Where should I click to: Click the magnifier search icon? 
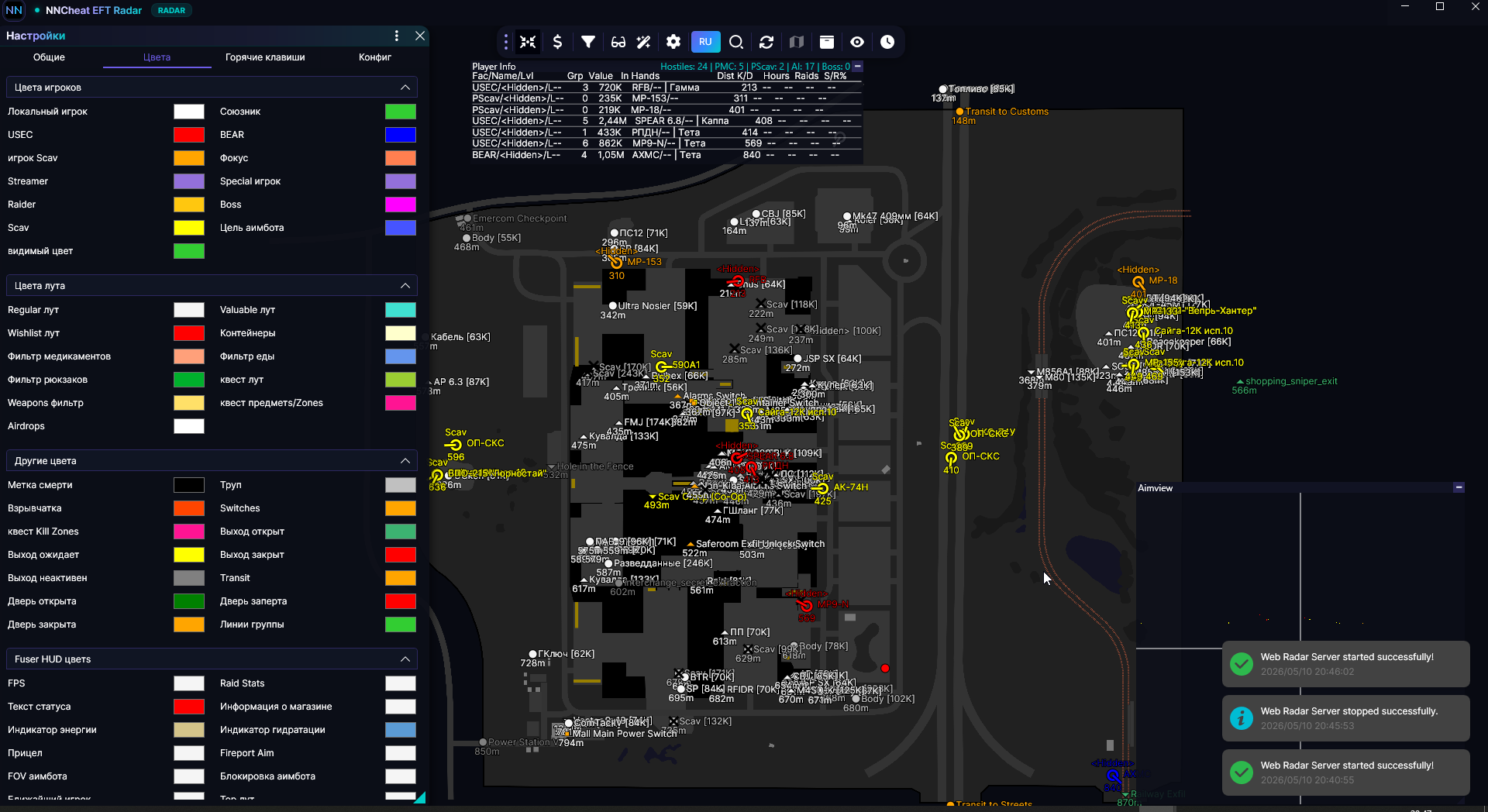pos(736,42)
